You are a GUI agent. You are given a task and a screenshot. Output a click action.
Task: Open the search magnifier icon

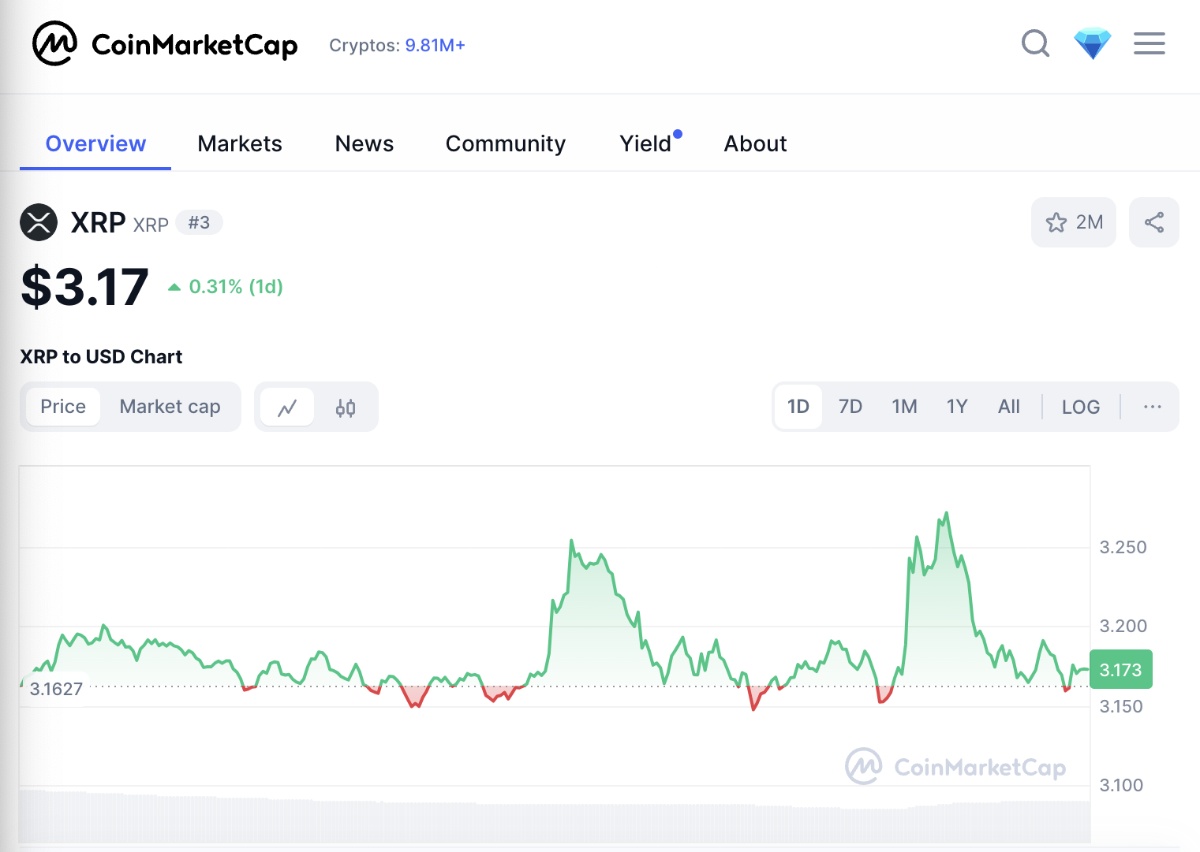[x=1035, y=44]
